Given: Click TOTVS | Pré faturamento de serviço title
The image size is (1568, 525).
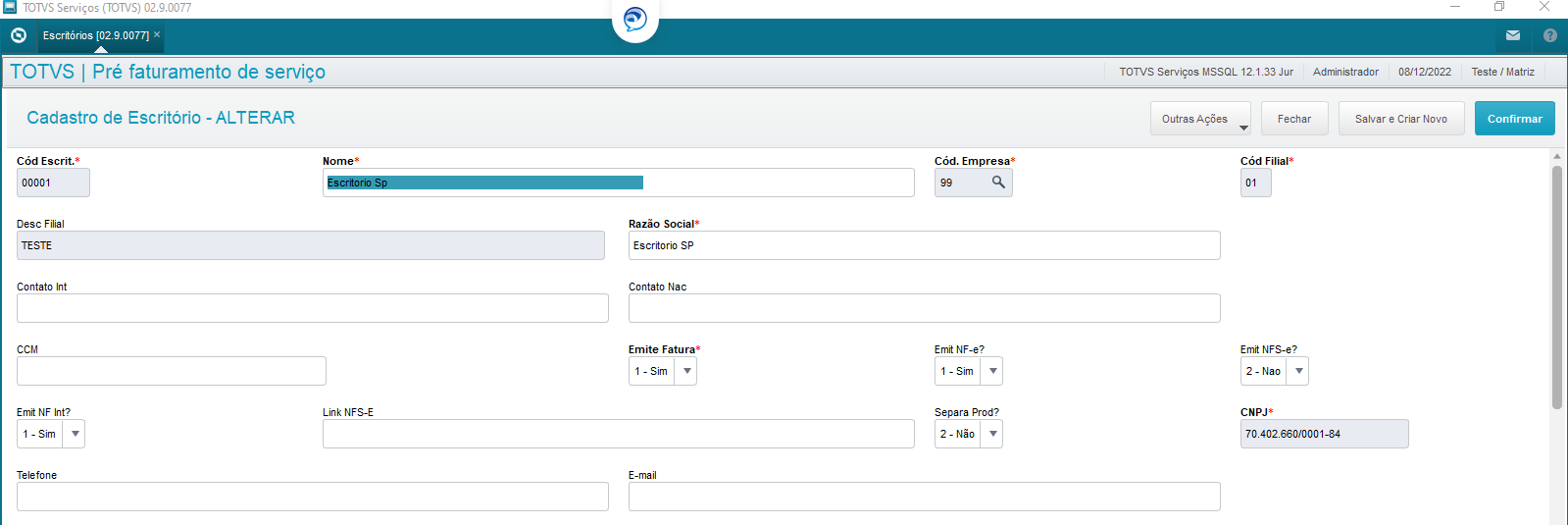Looking at the screenshot, I should tap(168, 72).
